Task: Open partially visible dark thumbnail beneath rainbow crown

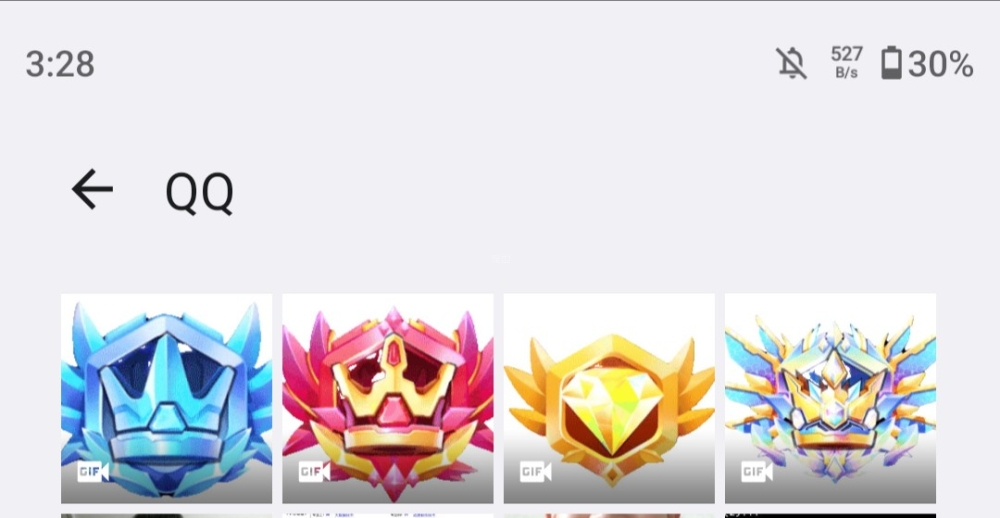Action: click(830, 515)
